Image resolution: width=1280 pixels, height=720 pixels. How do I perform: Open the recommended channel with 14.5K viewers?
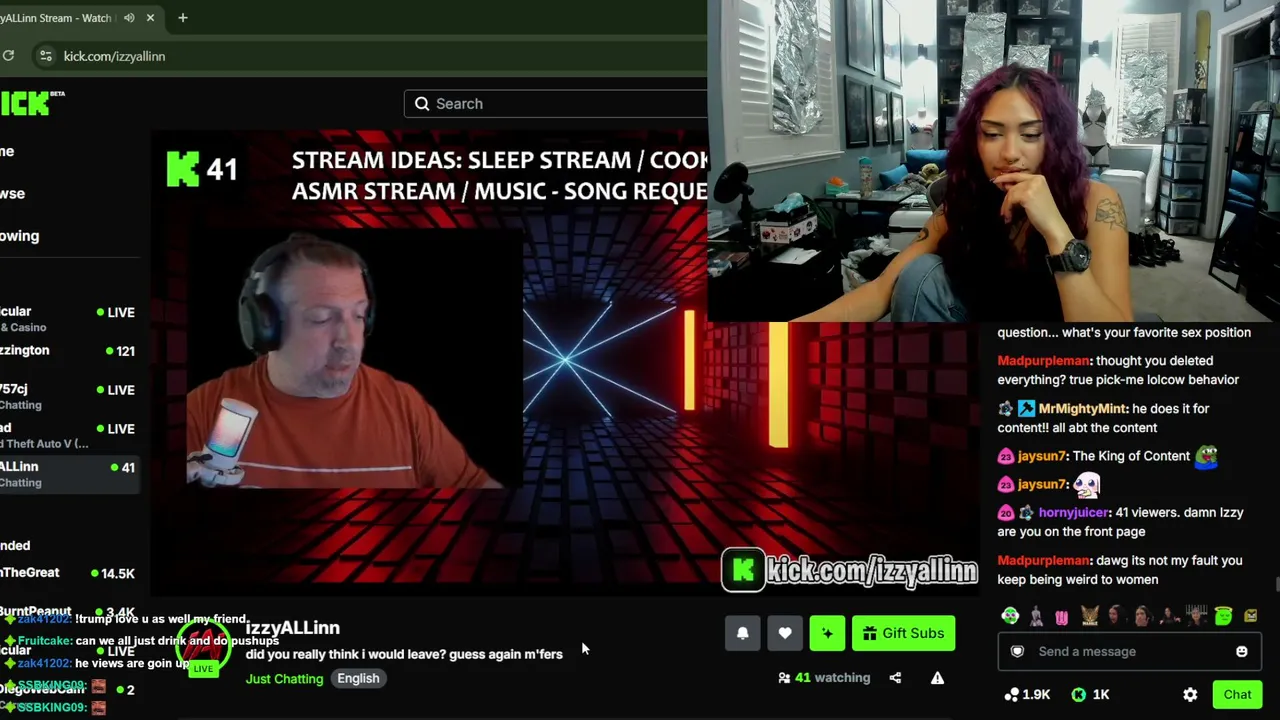point(68,573)
